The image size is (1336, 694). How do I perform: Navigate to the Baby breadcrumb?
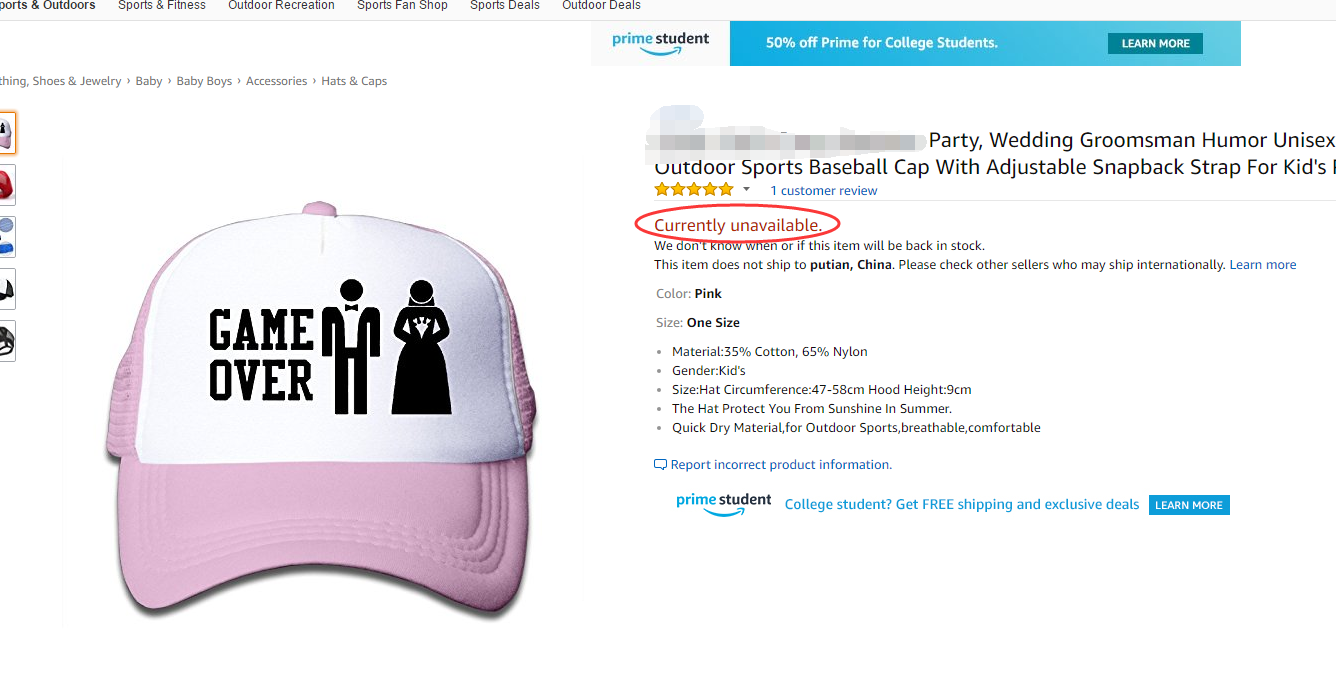[149, 81]
